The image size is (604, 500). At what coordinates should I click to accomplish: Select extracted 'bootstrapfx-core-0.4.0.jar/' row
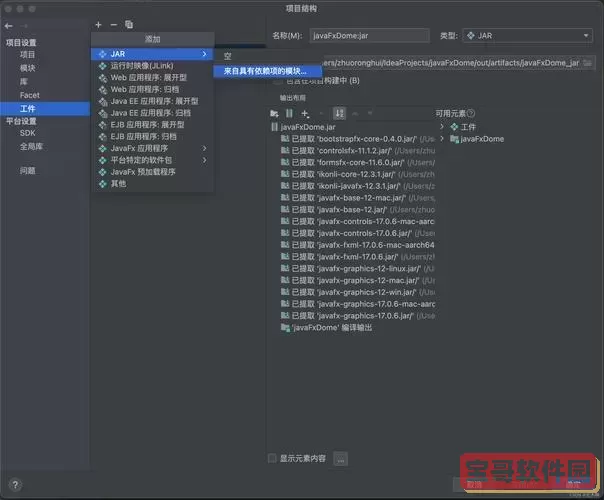click(358, 139)
